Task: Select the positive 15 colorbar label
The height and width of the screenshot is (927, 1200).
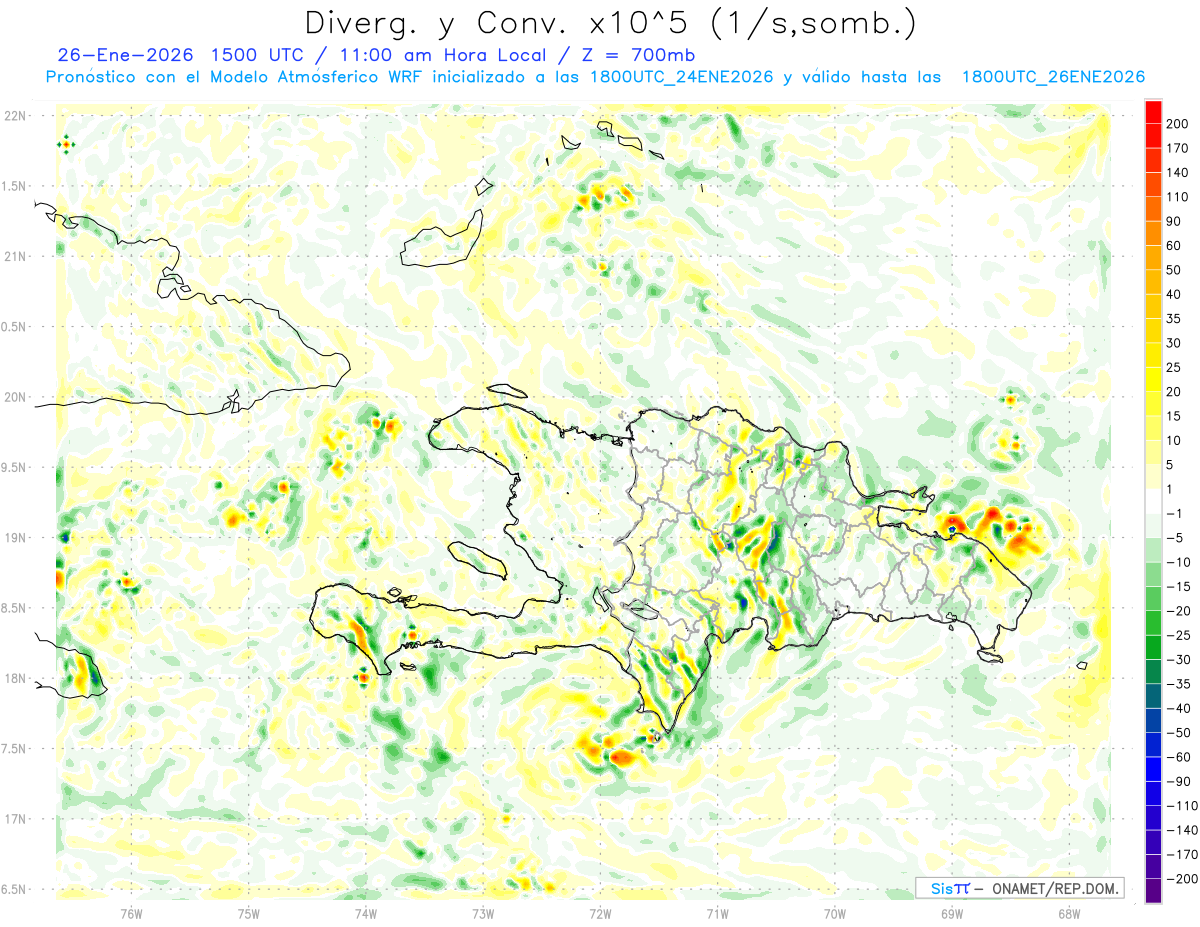Action: (1173, 416)
